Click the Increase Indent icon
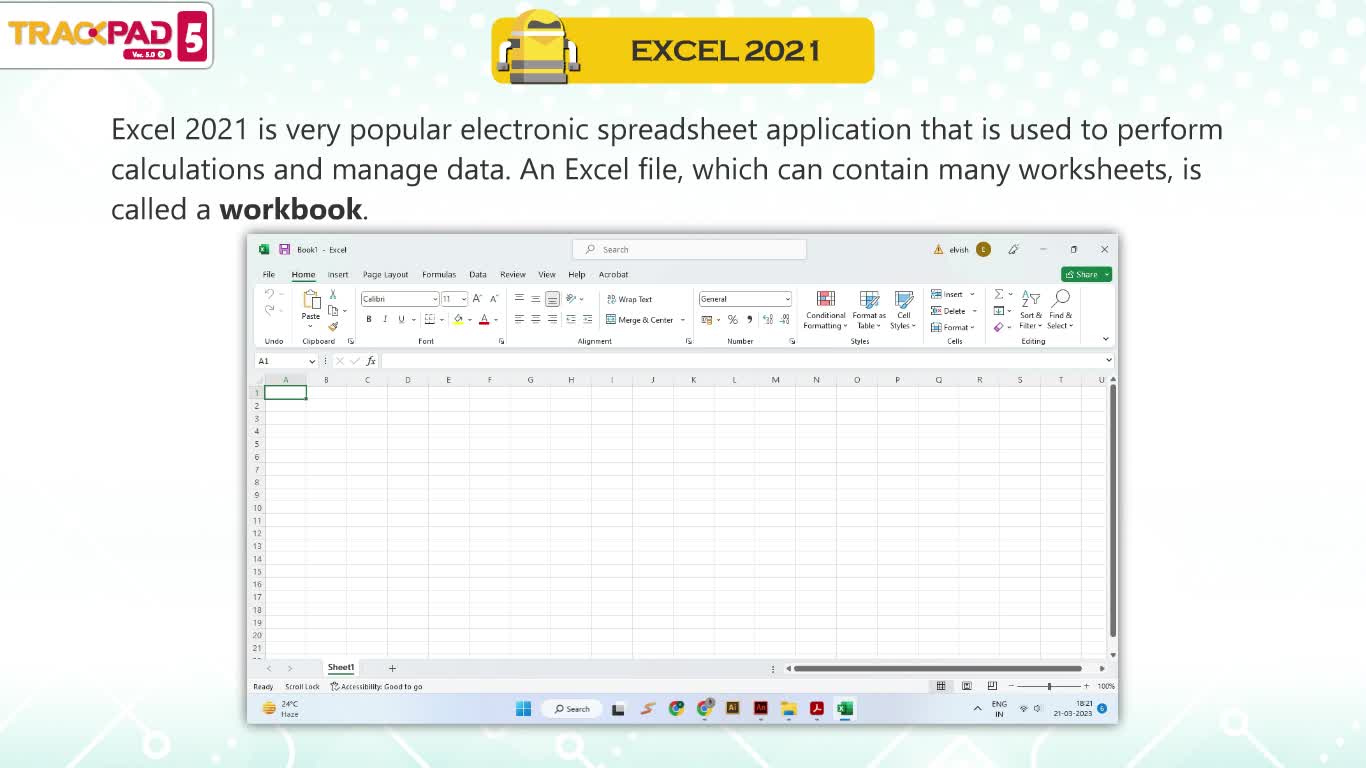 tap(586, 320)
